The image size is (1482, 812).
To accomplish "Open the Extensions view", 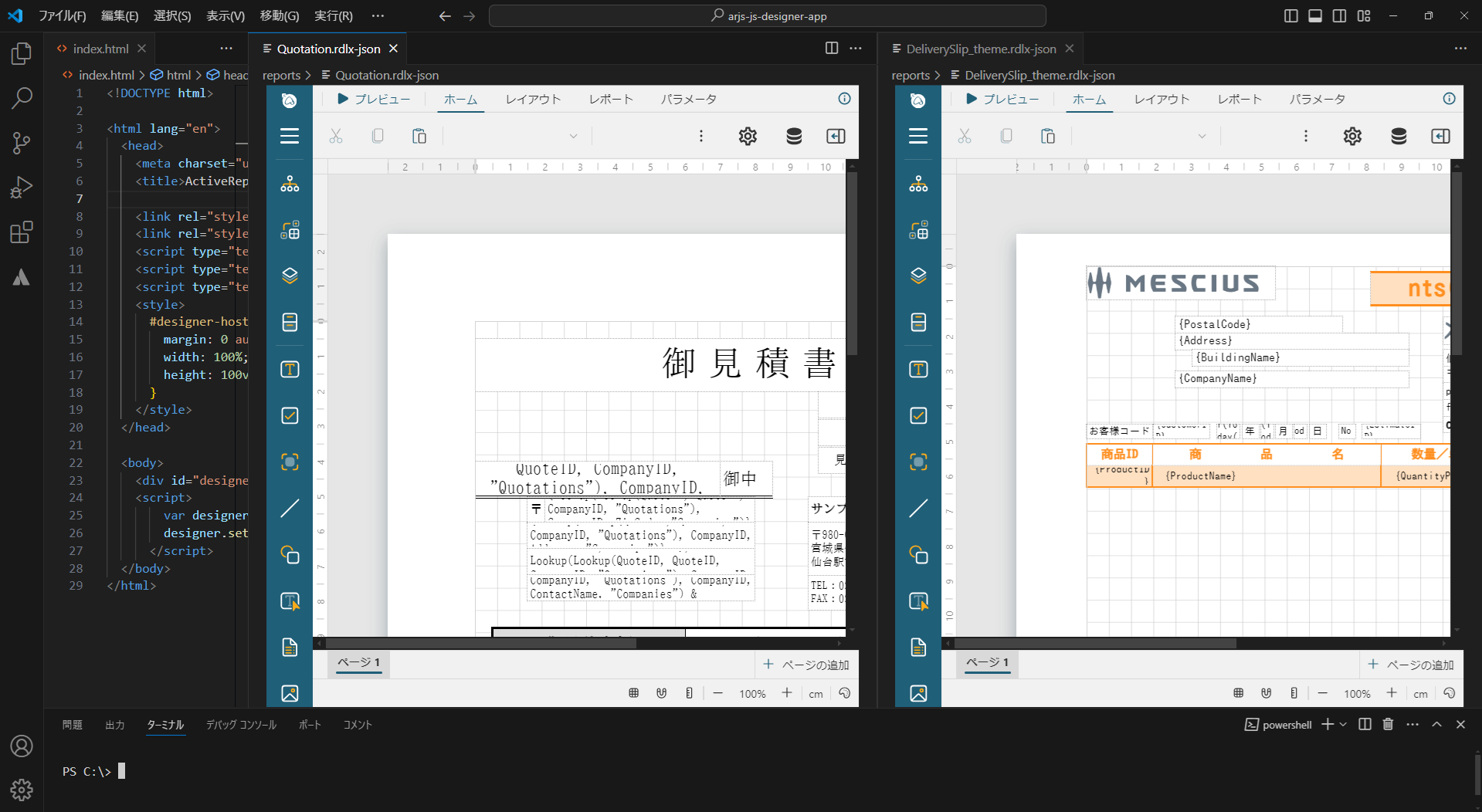I will click(22, 232).
